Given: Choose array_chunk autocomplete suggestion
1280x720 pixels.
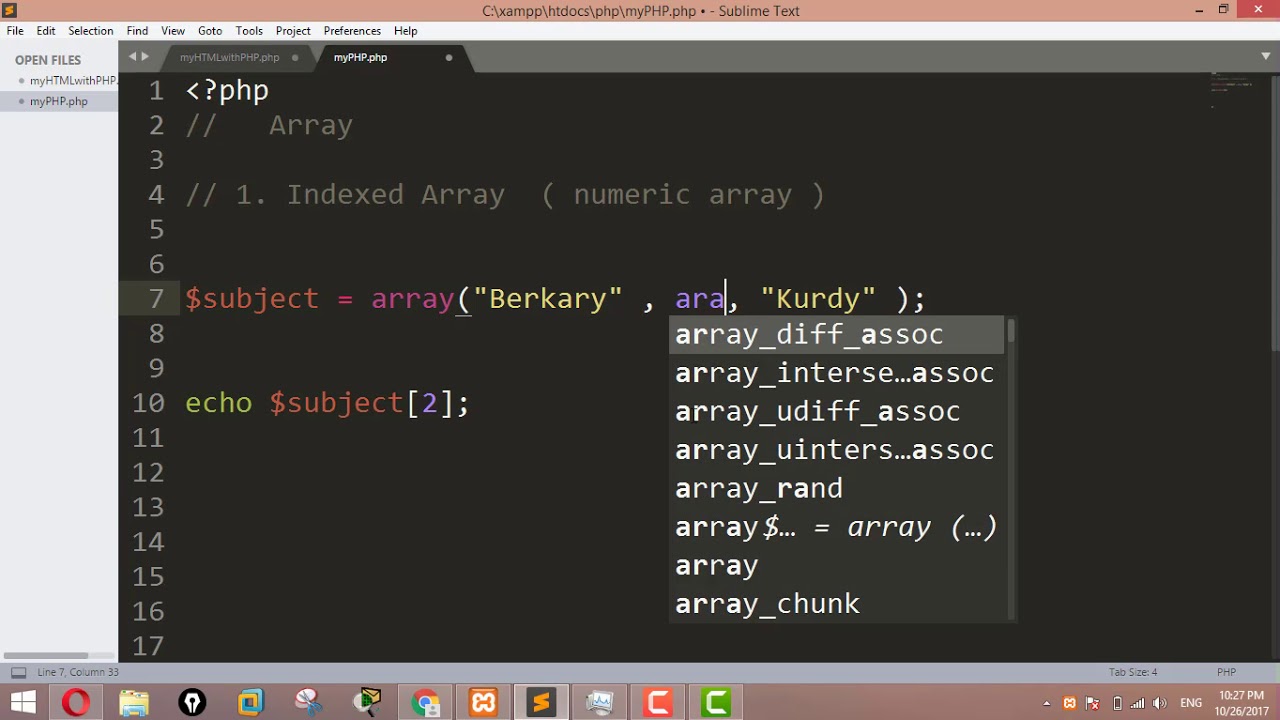Looking at the screenshot, I should pos(837,604).
